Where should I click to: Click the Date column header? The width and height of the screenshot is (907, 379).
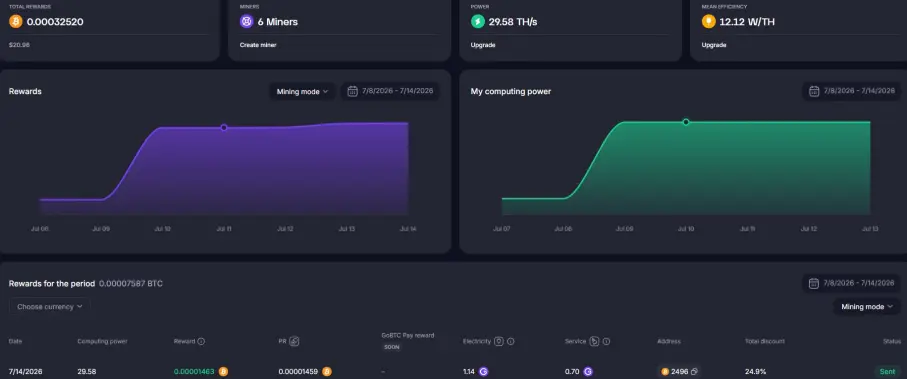(15, 341)
